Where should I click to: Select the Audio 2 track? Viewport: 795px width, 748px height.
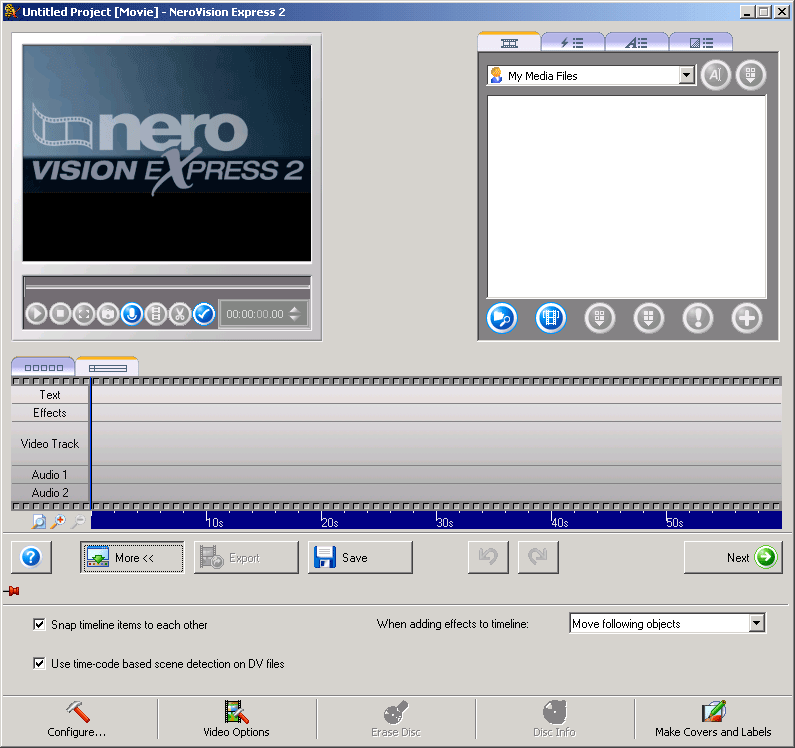396,493
